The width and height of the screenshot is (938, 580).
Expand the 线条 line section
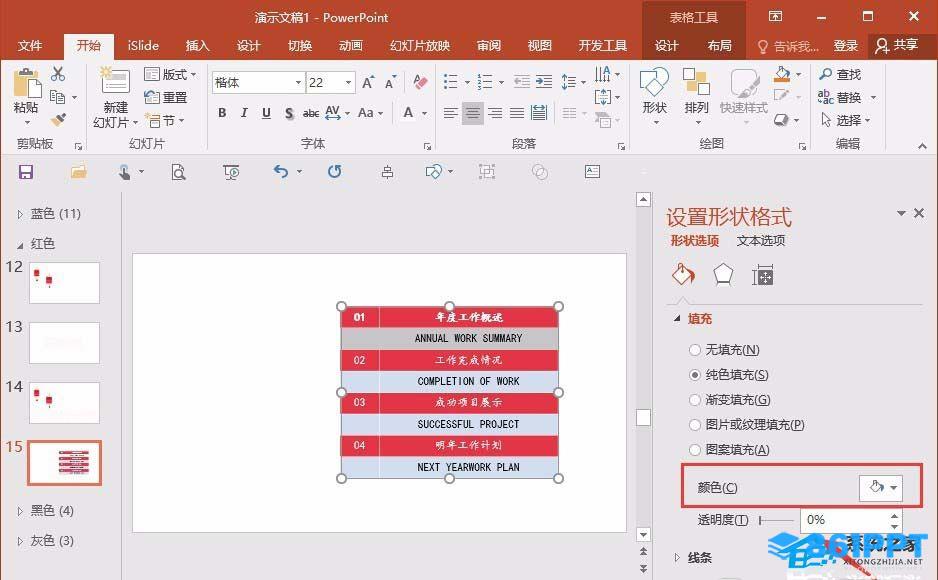point(677,558)
